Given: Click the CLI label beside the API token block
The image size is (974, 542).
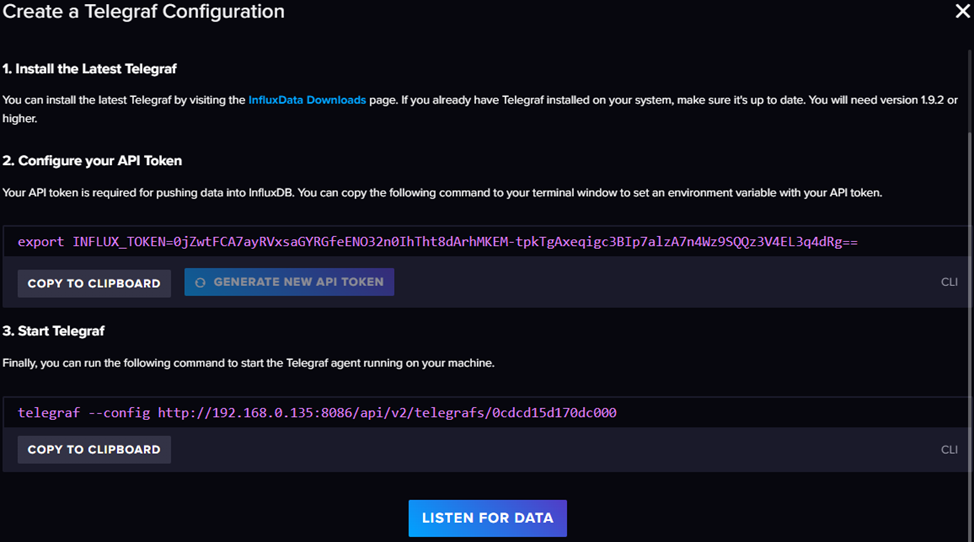Looking at the screenshot, I should [x=949, y=282].
